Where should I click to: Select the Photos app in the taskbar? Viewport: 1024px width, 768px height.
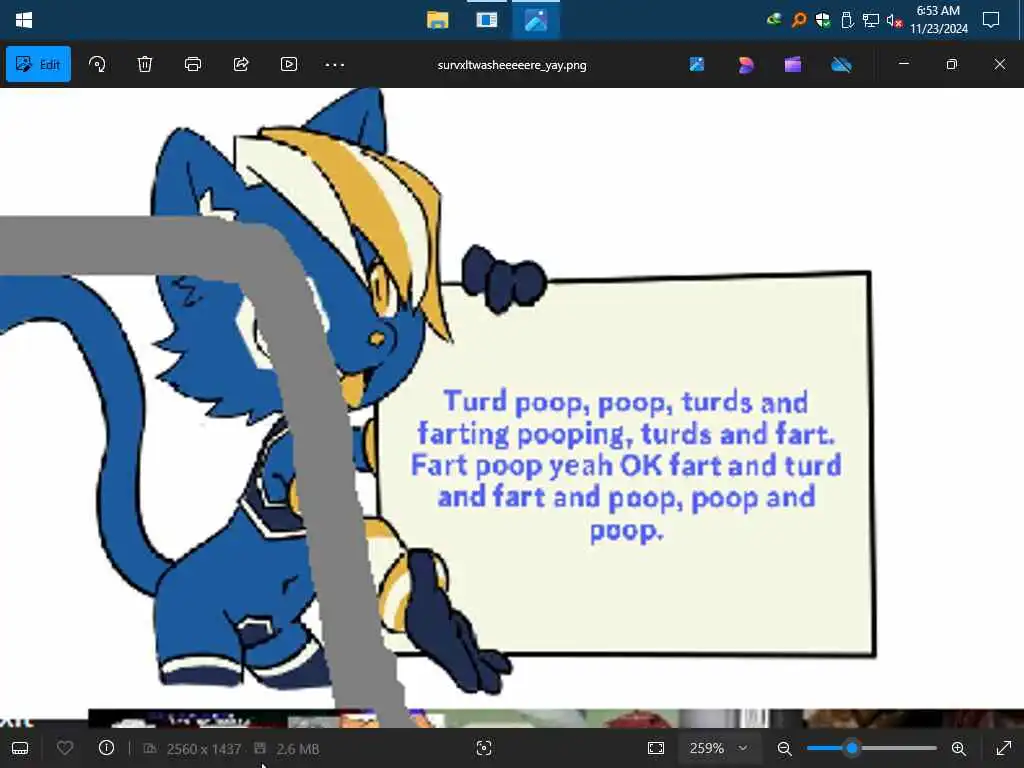pos(536,20)
